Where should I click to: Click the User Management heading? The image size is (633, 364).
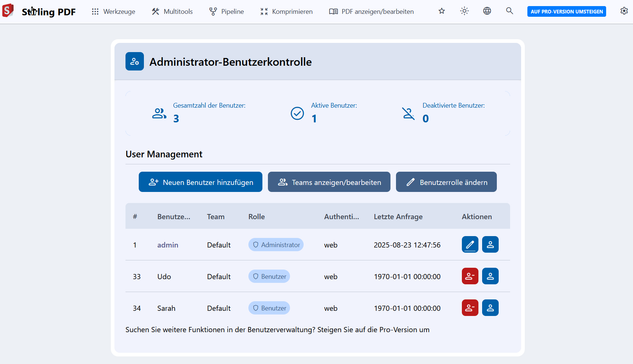pos(164,154)
